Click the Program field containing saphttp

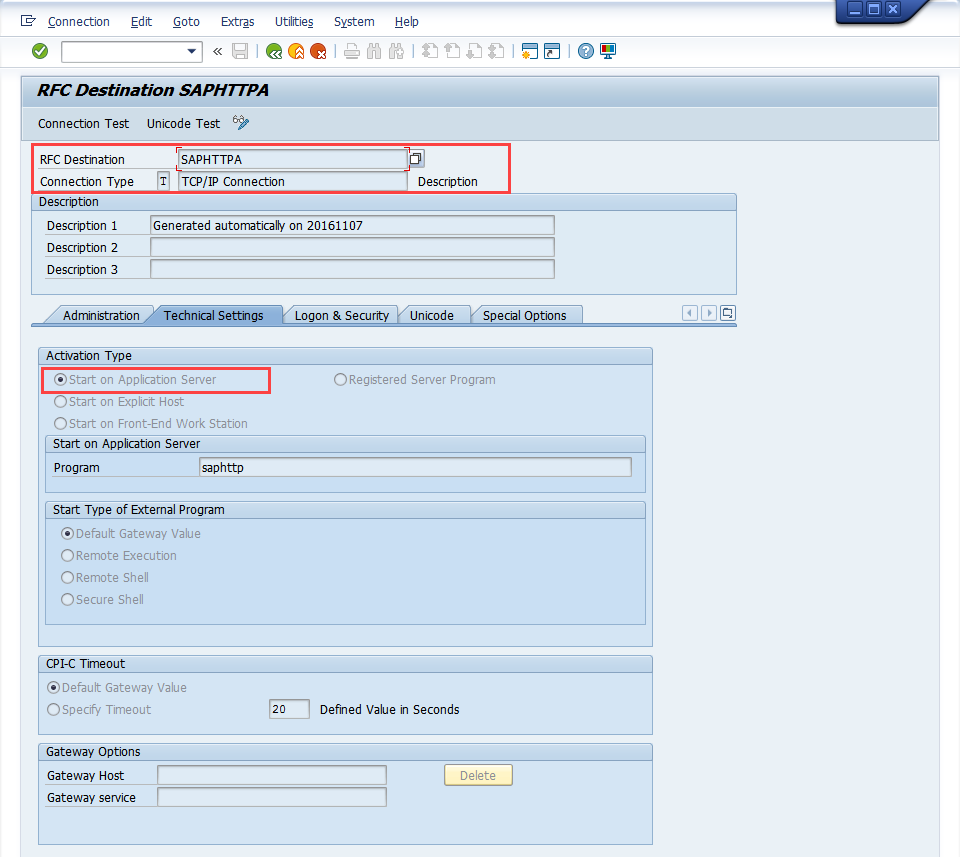(x=415, y=468)
